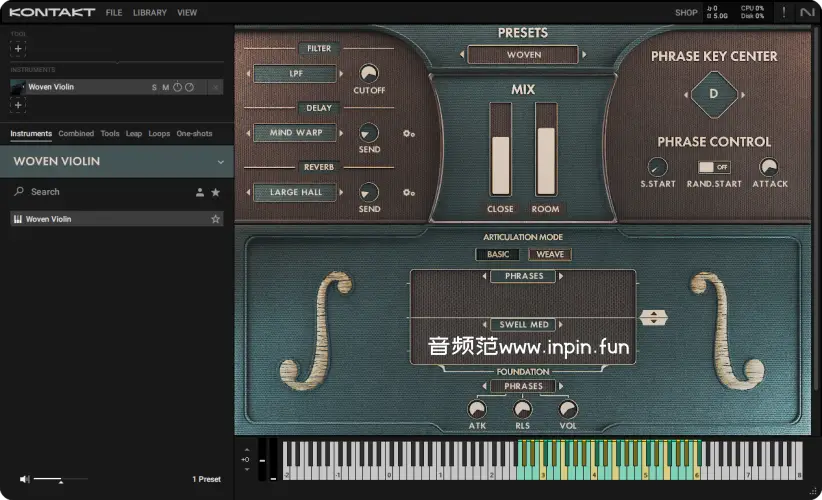This screenshot has width=822, height=500.
Task: Favorite the Woven Violin preset star
Action: coord(215,219)
